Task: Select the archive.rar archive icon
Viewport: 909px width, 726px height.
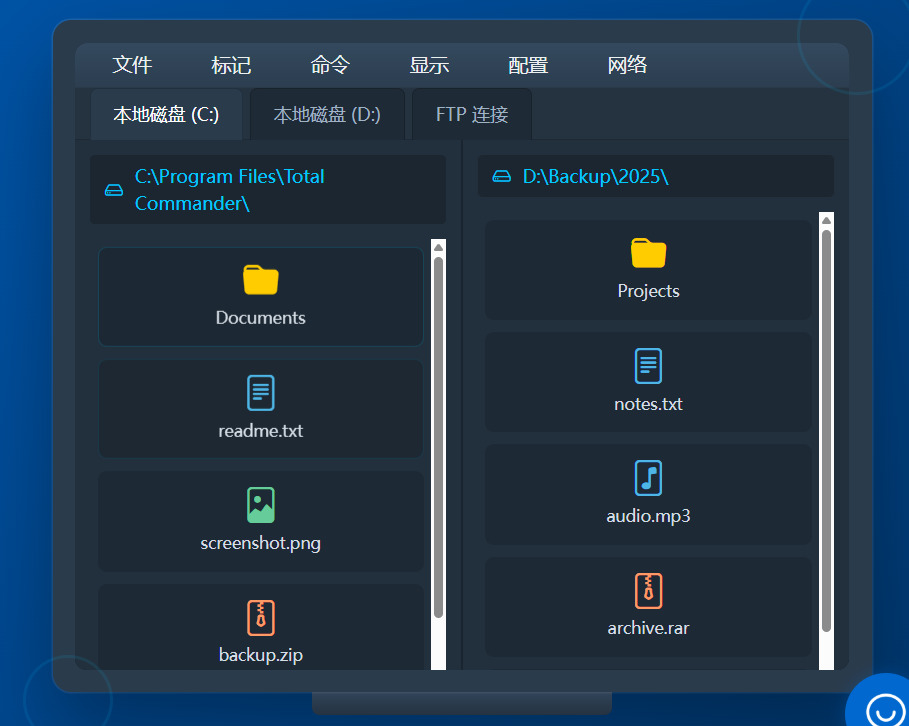Action: pos(648,591)
